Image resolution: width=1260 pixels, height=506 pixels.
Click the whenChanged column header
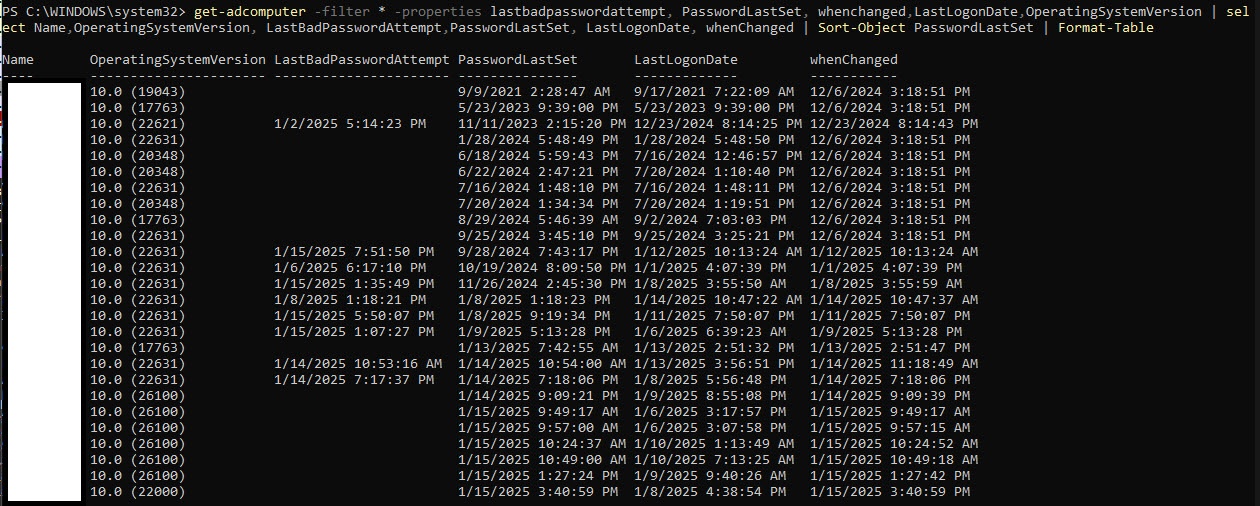[854, 60]
